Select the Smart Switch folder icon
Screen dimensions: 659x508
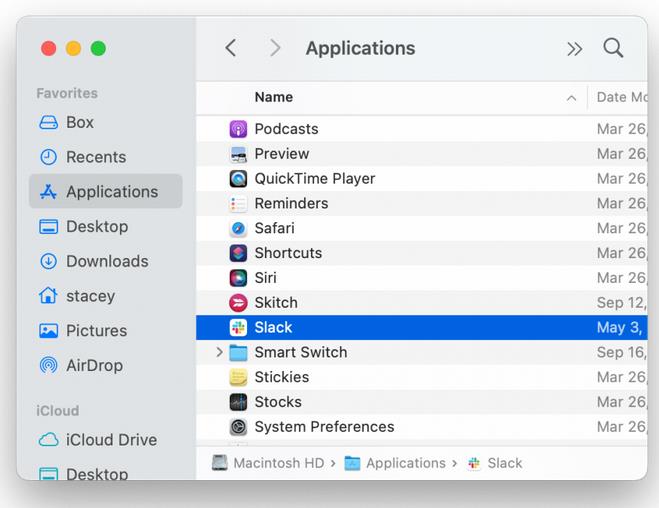(238, 353)
